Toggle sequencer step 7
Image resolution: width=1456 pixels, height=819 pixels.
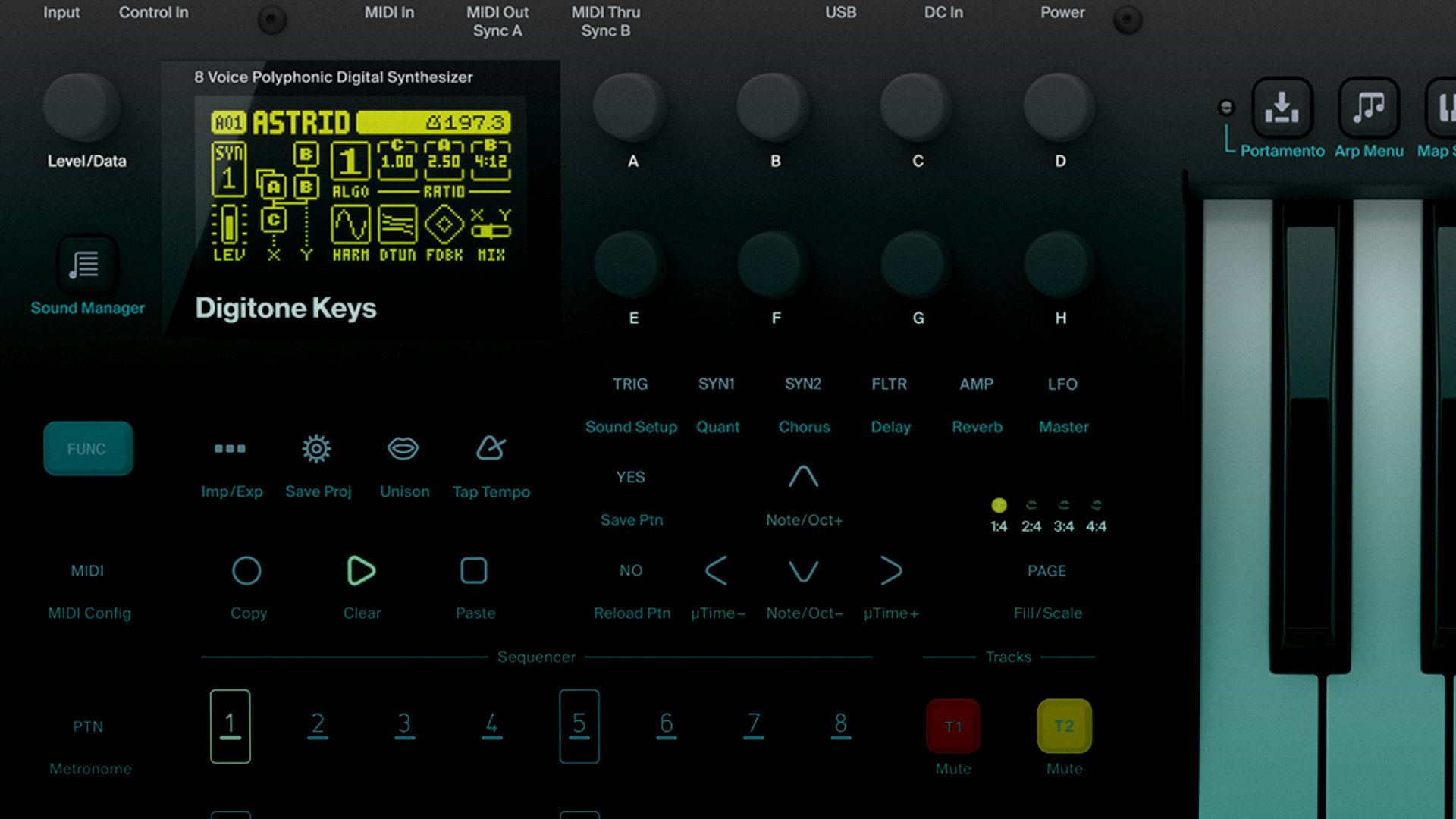coord(754,726)
